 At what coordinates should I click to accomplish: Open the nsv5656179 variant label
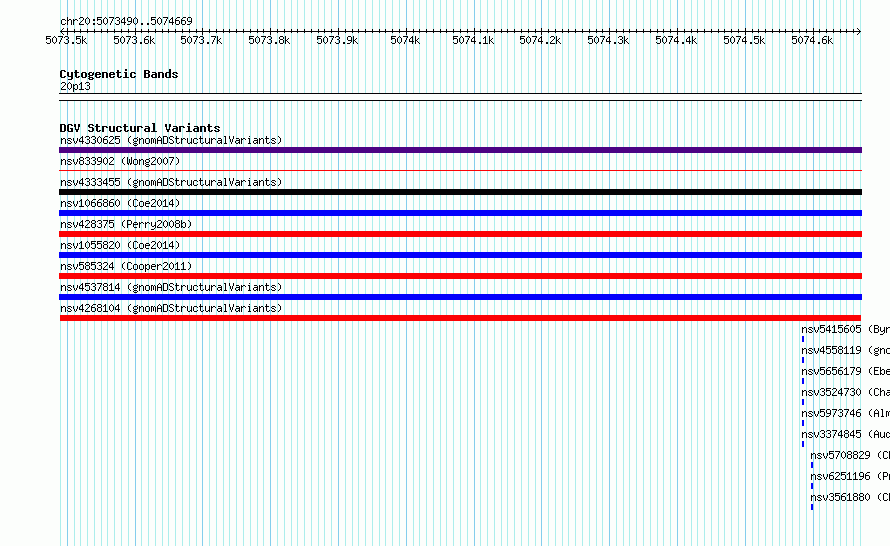(x=845, y=371)
